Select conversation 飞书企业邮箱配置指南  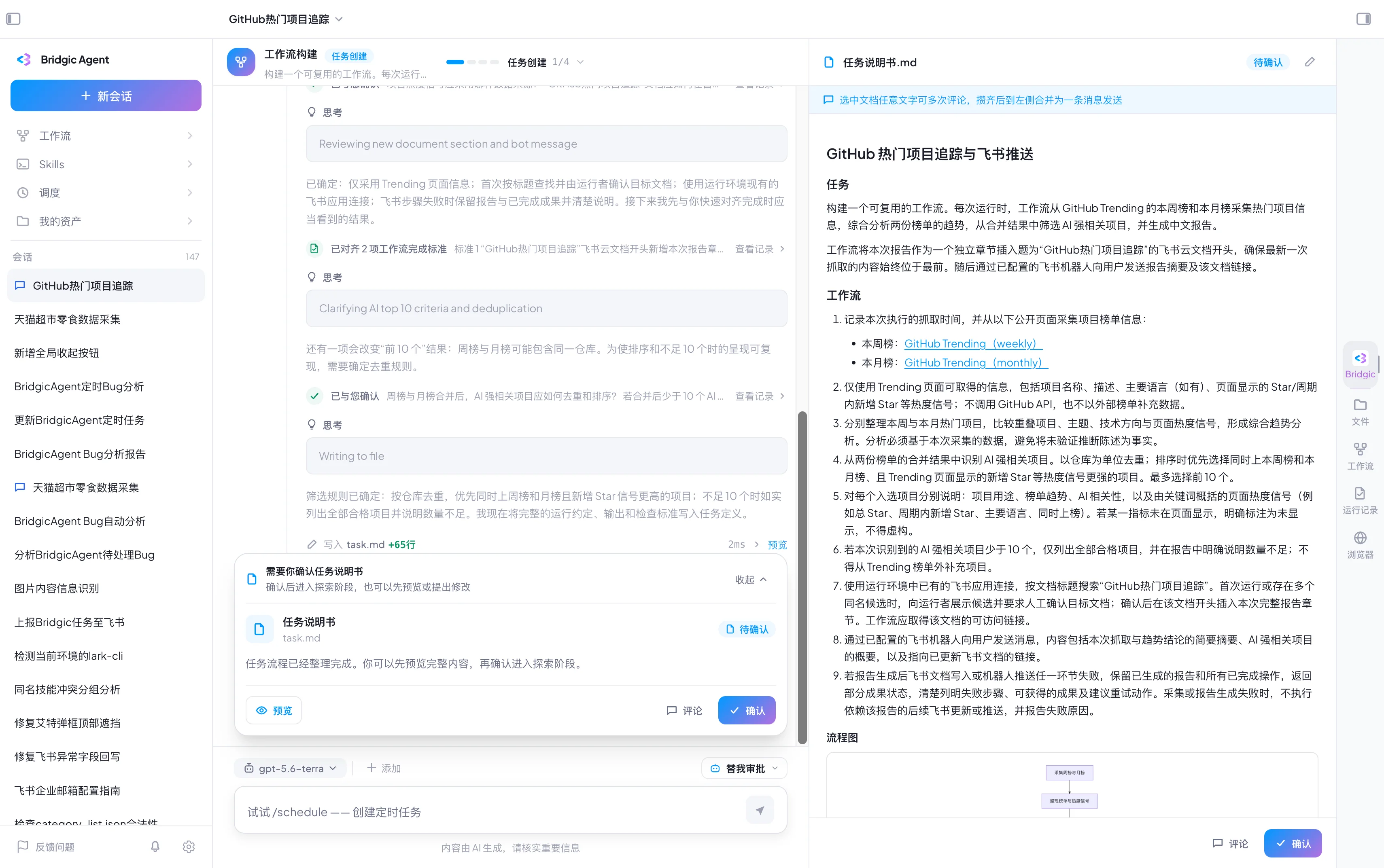coord(106,790)
